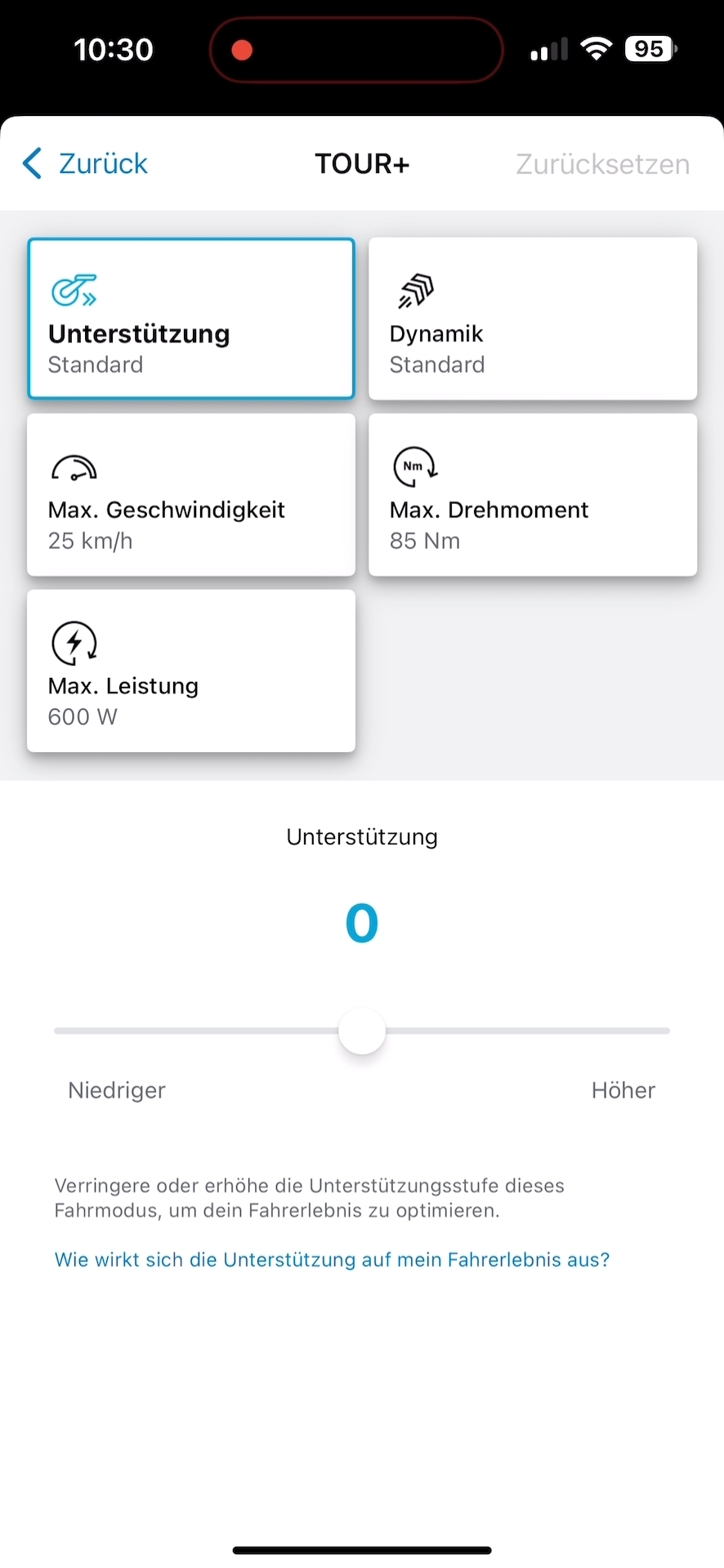Tap the Nm torque icon

tap(415, 467)
